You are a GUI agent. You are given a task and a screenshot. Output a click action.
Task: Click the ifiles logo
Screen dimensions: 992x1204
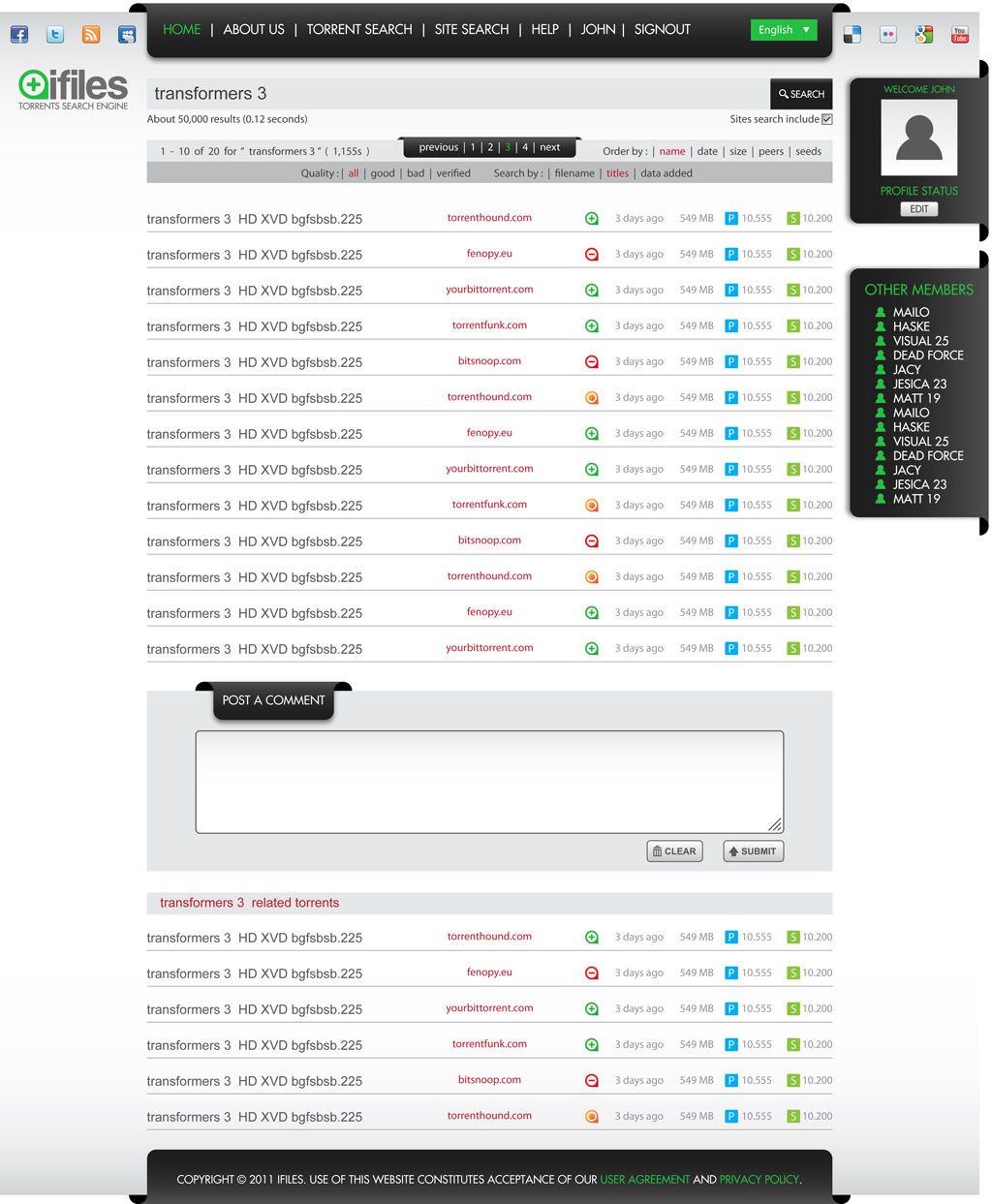pos(74,89)
